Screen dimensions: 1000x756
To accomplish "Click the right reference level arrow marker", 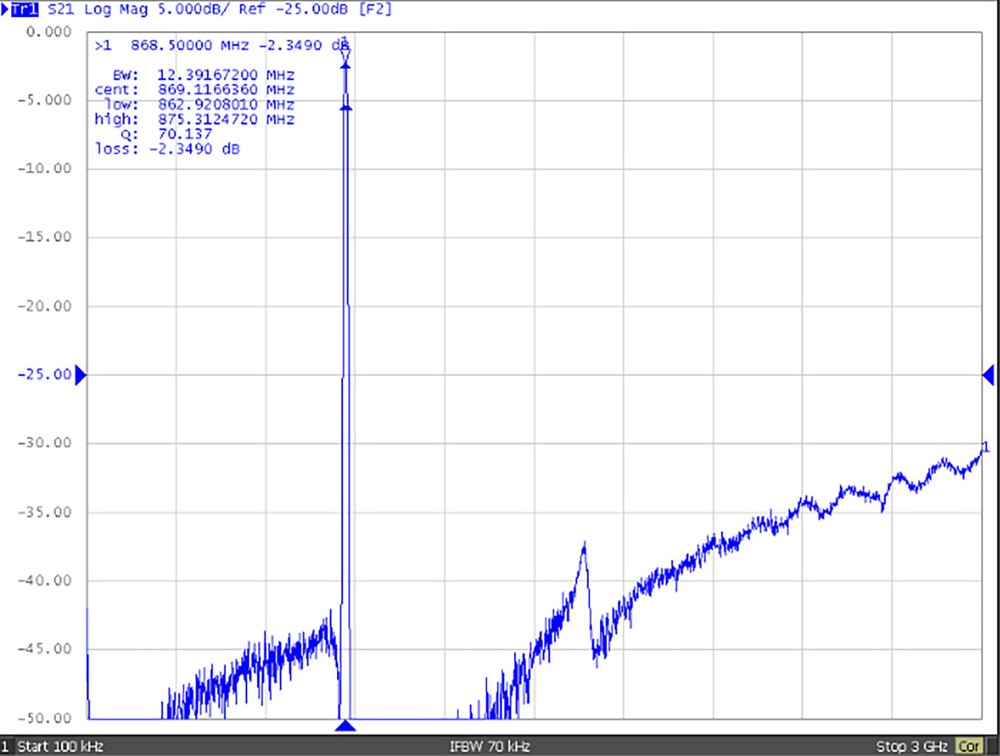I will 988,374.
